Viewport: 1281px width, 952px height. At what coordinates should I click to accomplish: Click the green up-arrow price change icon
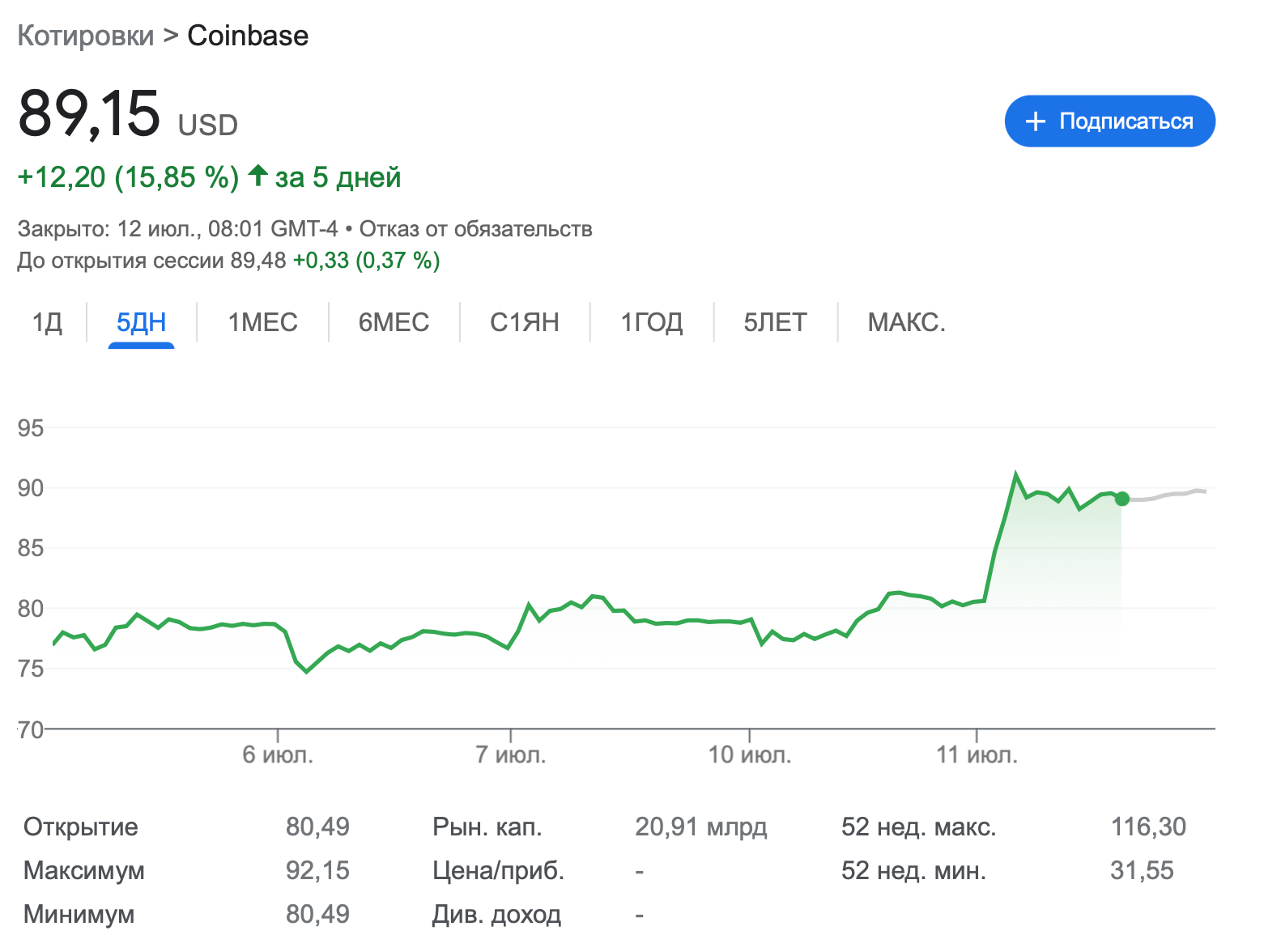coord(257,176)
